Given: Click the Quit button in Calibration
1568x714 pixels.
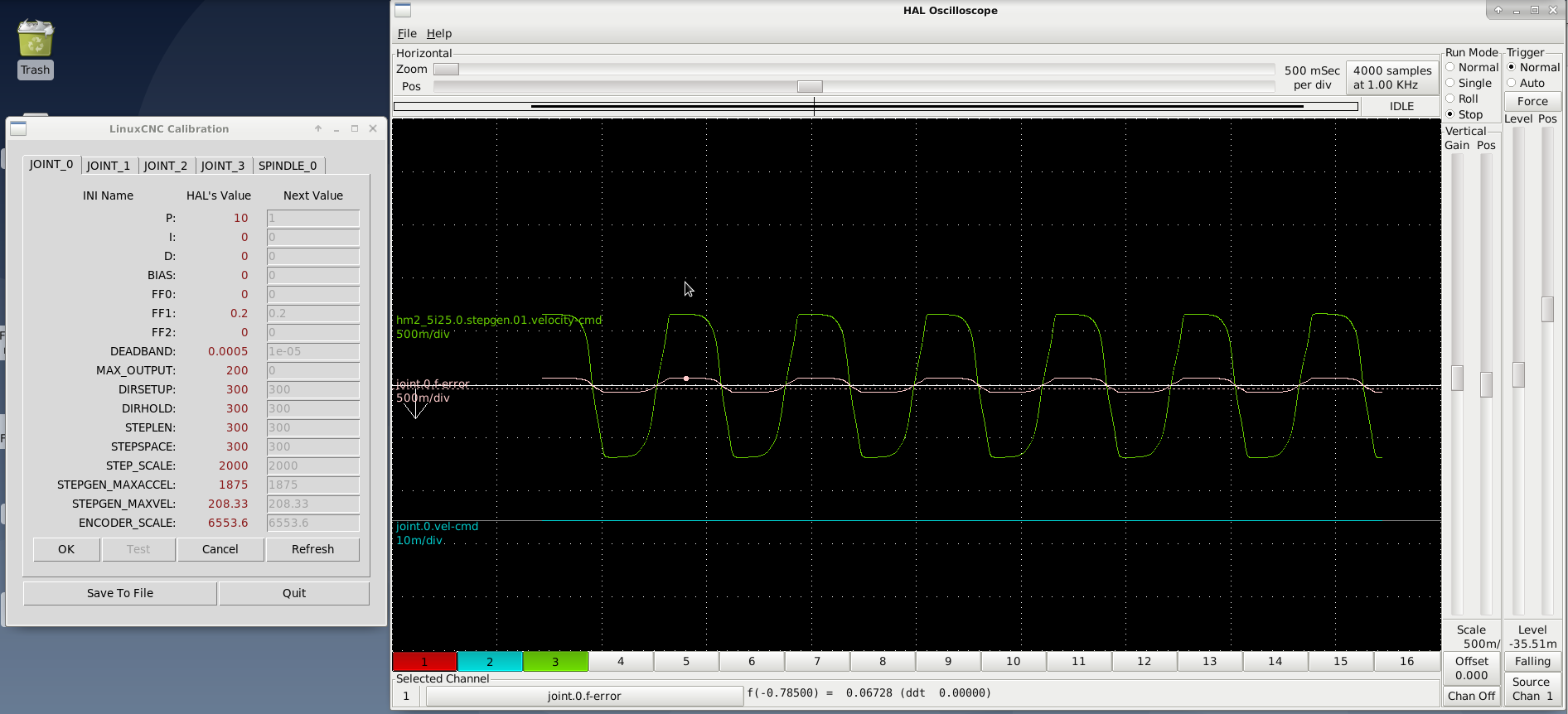Looking at the screenshot, I should coord(294,593).
